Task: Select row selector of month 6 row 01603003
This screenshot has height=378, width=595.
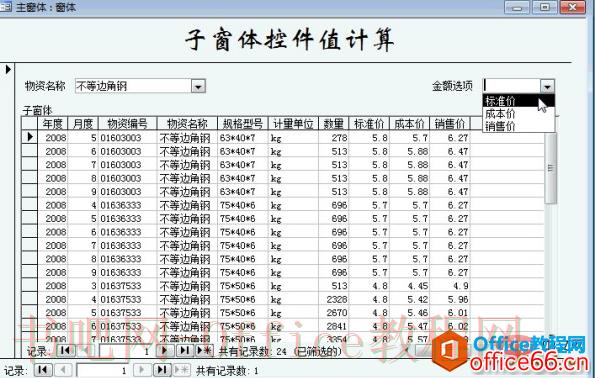Action: pyautogui.click(x=29, y=151)
